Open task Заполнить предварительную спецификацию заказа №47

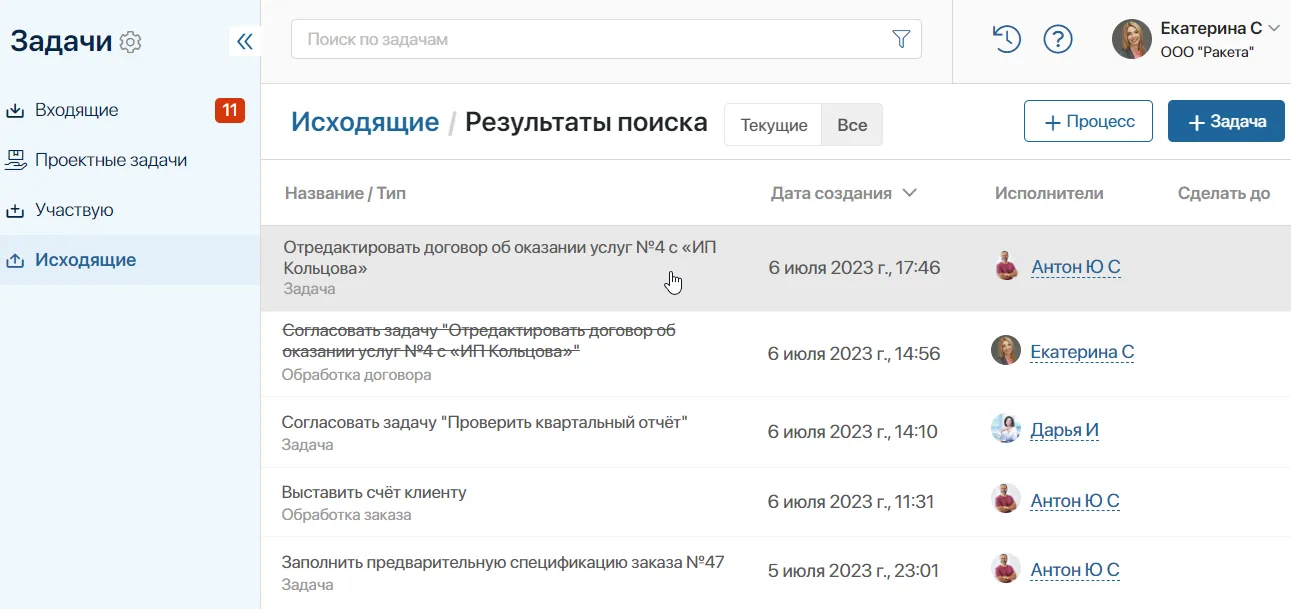coord(503,562)
